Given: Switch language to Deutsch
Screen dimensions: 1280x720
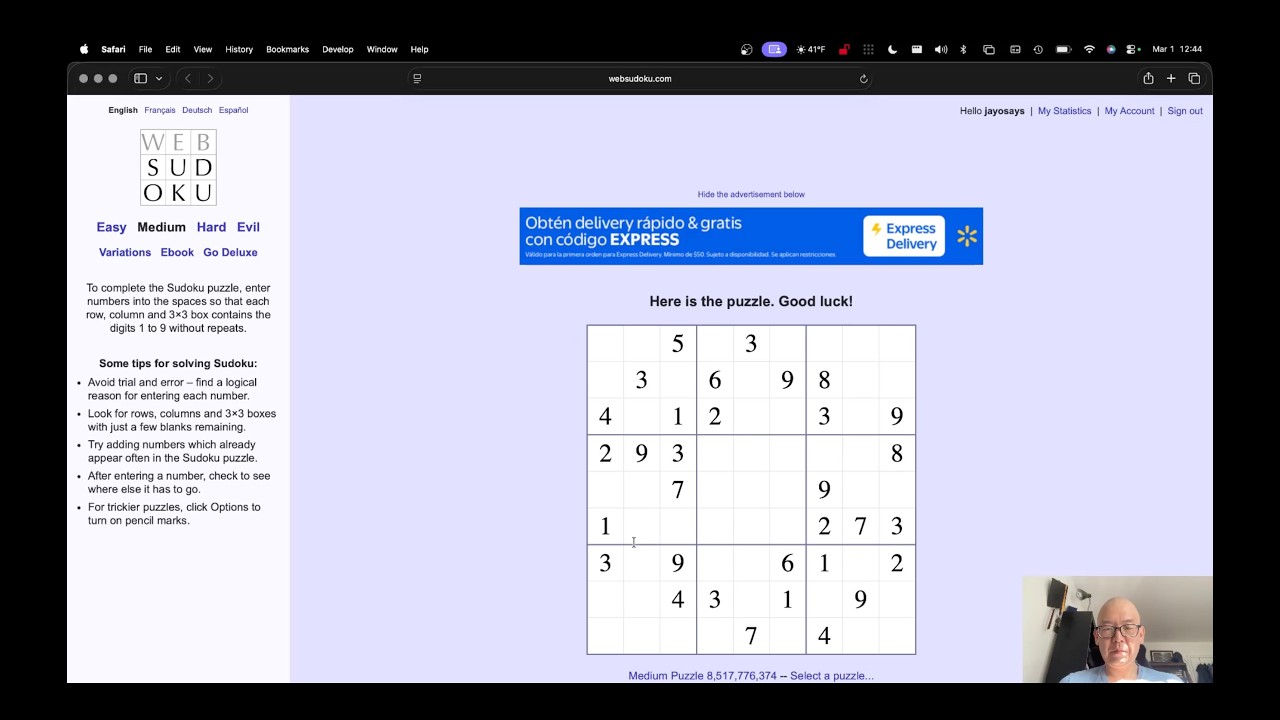Looking at the screenshot, I should pos(197,110).
